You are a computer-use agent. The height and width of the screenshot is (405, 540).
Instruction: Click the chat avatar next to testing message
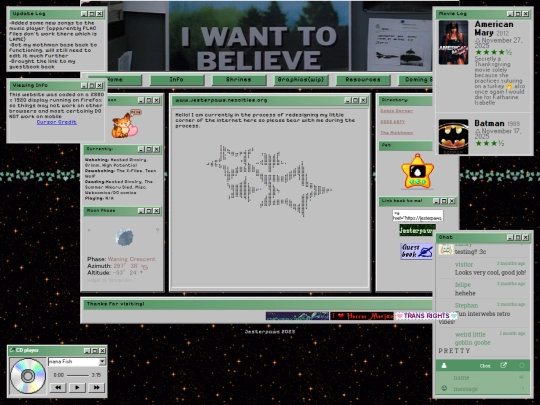click(446, 249)
